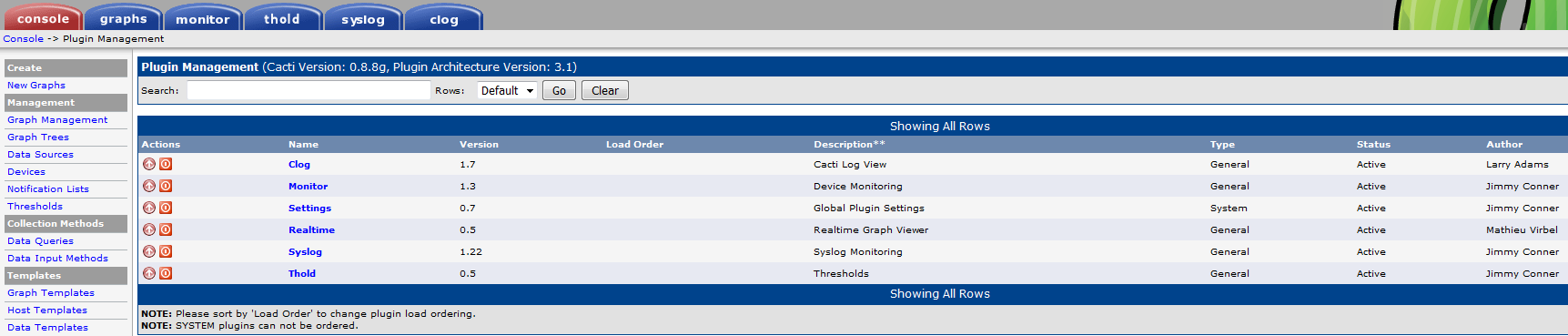1568x336 pixels.
Task: Open Notification Lists in sidebar
Action: click(x=48, y=188)
